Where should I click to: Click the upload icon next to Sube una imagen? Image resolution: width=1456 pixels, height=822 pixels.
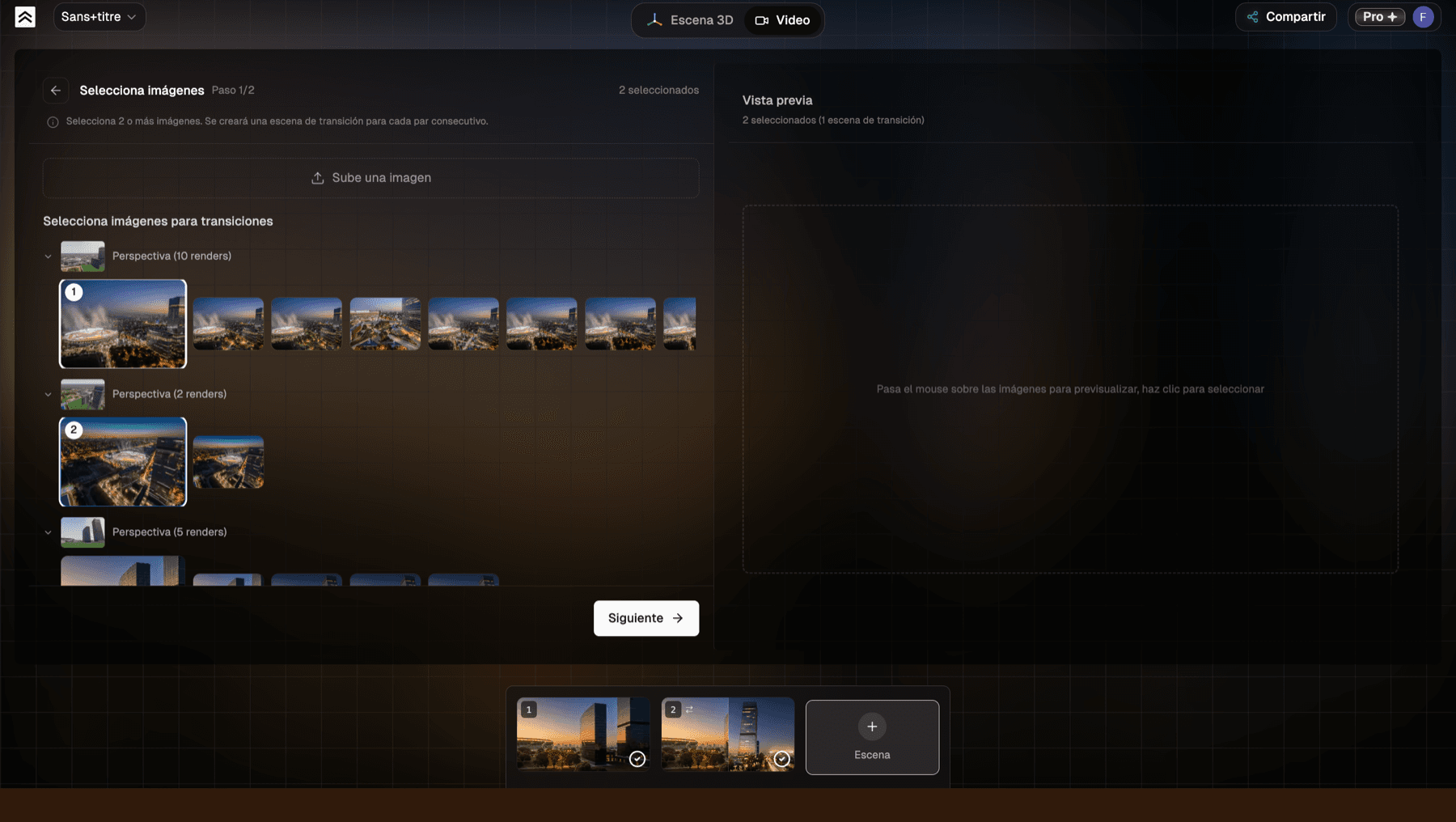(318, 178)
